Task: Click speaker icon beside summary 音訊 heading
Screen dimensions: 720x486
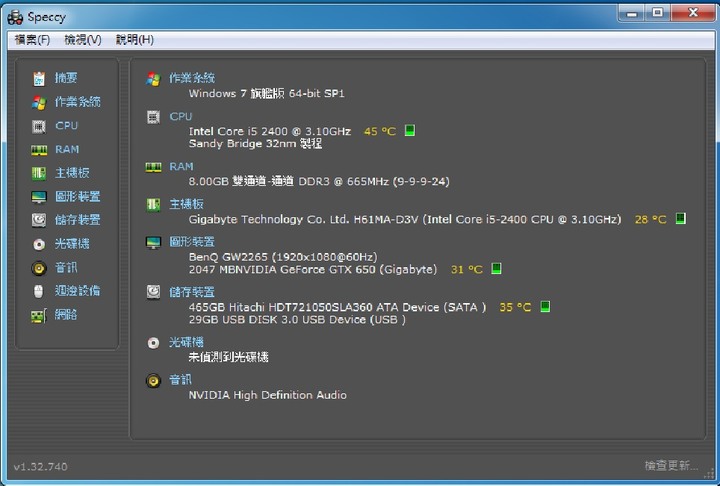Action: pyautogui.click(x=153, y=381)
